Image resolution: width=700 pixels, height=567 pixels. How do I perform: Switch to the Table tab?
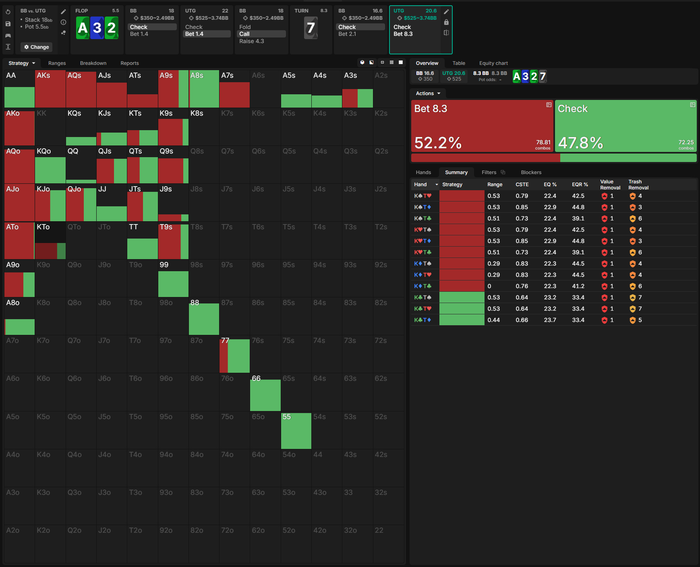[458, 63]
